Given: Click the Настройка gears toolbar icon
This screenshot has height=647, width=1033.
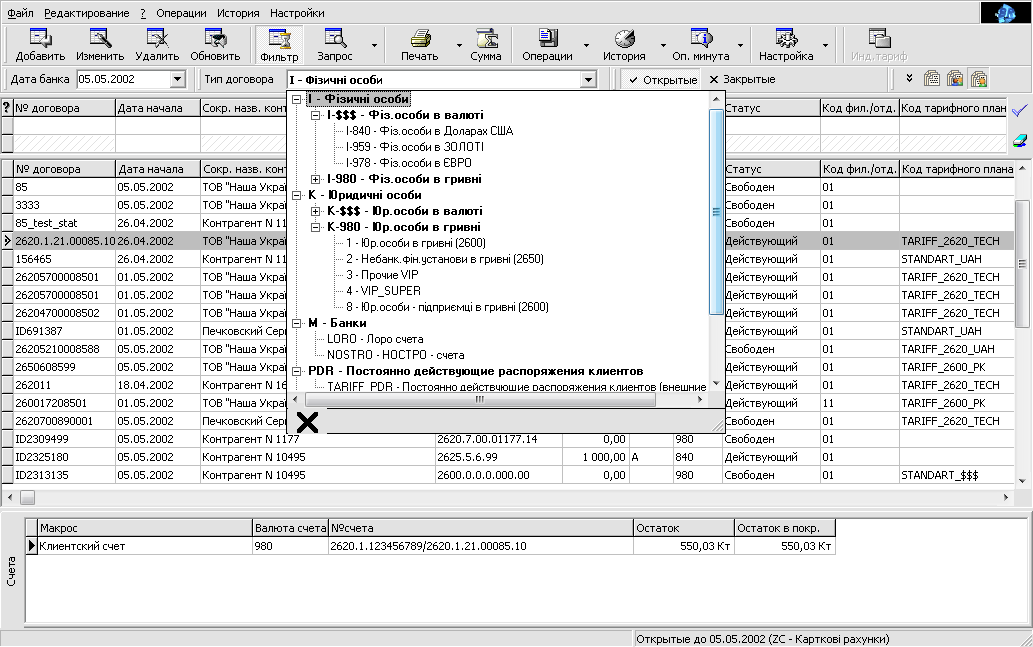Looking at the screenshot, I should 786,38.
